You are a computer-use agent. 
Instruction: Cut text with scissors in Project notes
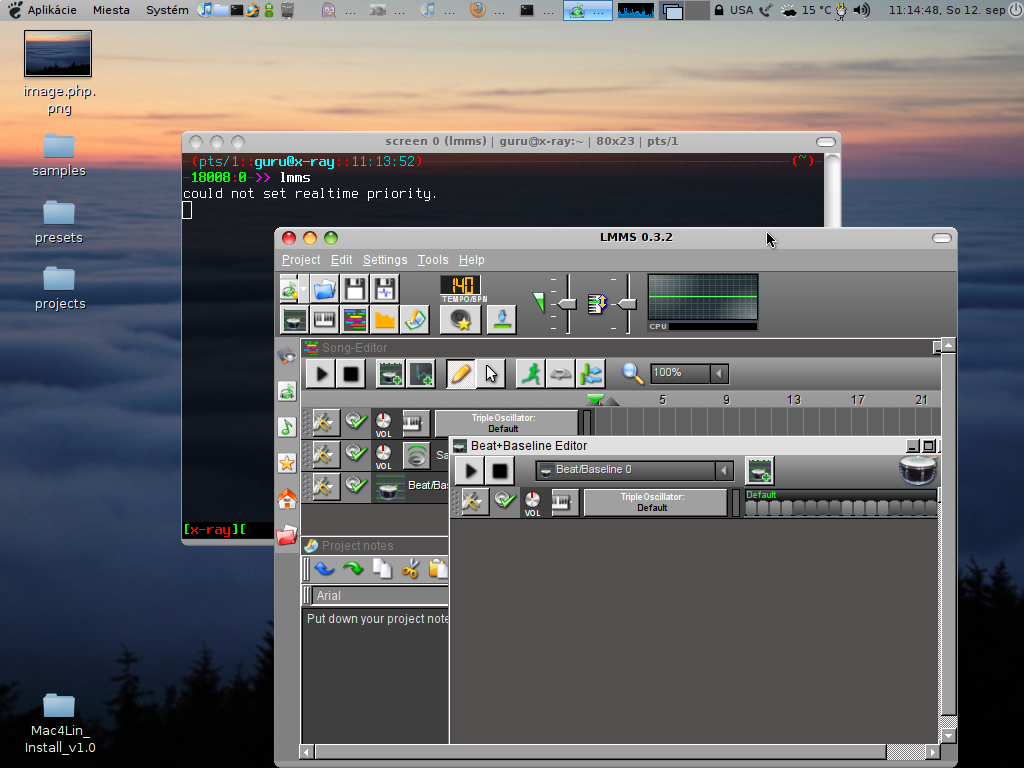pos(410,569)
